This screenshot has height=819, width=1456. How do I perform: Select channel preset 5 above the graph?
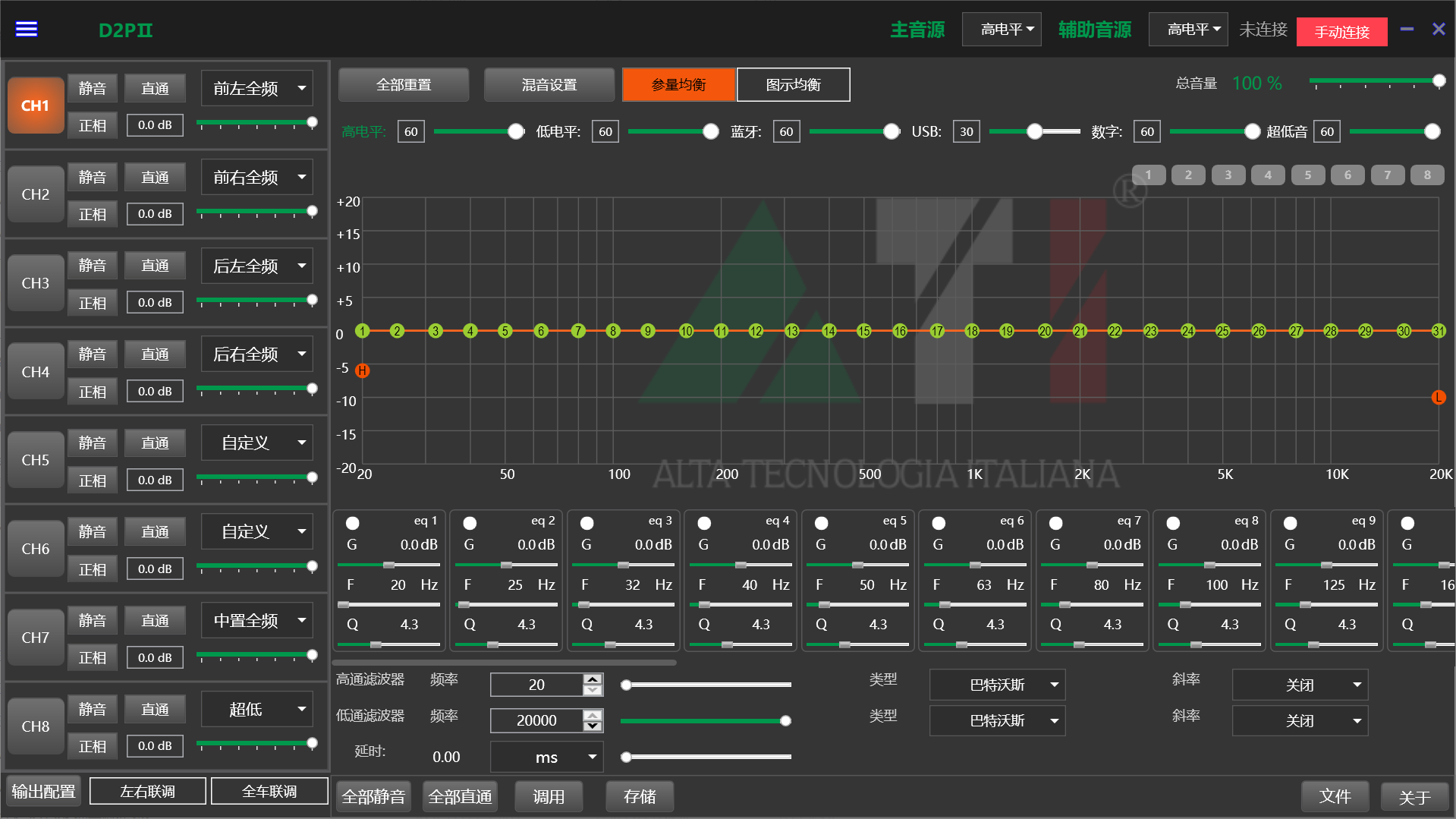pyautogui.click(x=1307, y=175)
